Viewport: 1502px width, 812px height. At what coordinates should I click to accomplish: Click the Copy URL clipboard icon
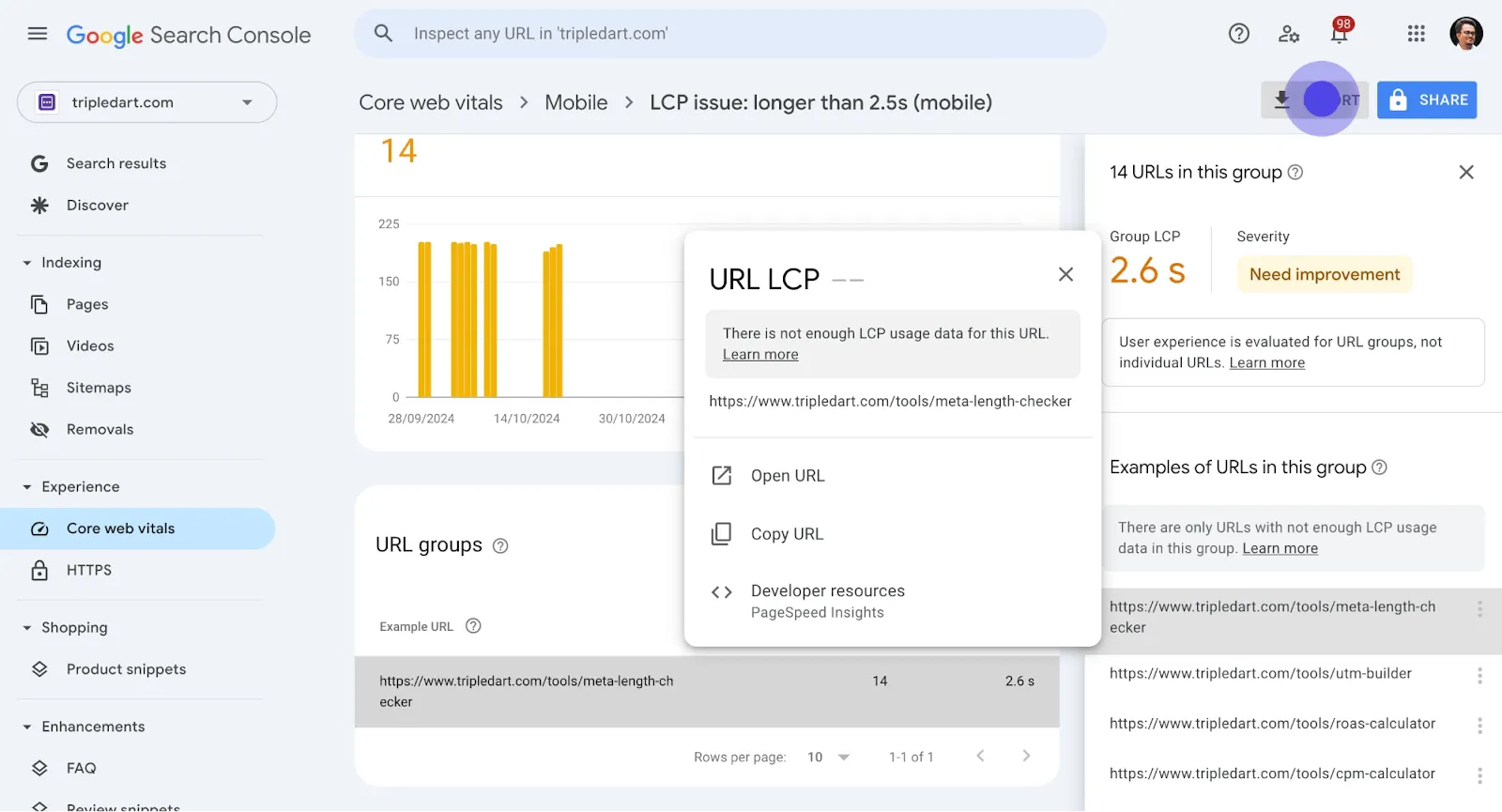(x=721, y=534)
